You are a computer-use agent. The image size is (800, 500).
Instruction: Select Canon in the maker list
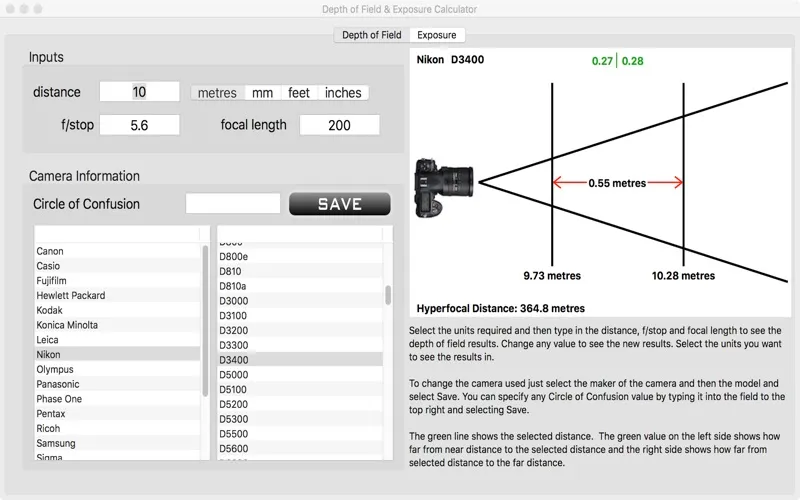117,251
